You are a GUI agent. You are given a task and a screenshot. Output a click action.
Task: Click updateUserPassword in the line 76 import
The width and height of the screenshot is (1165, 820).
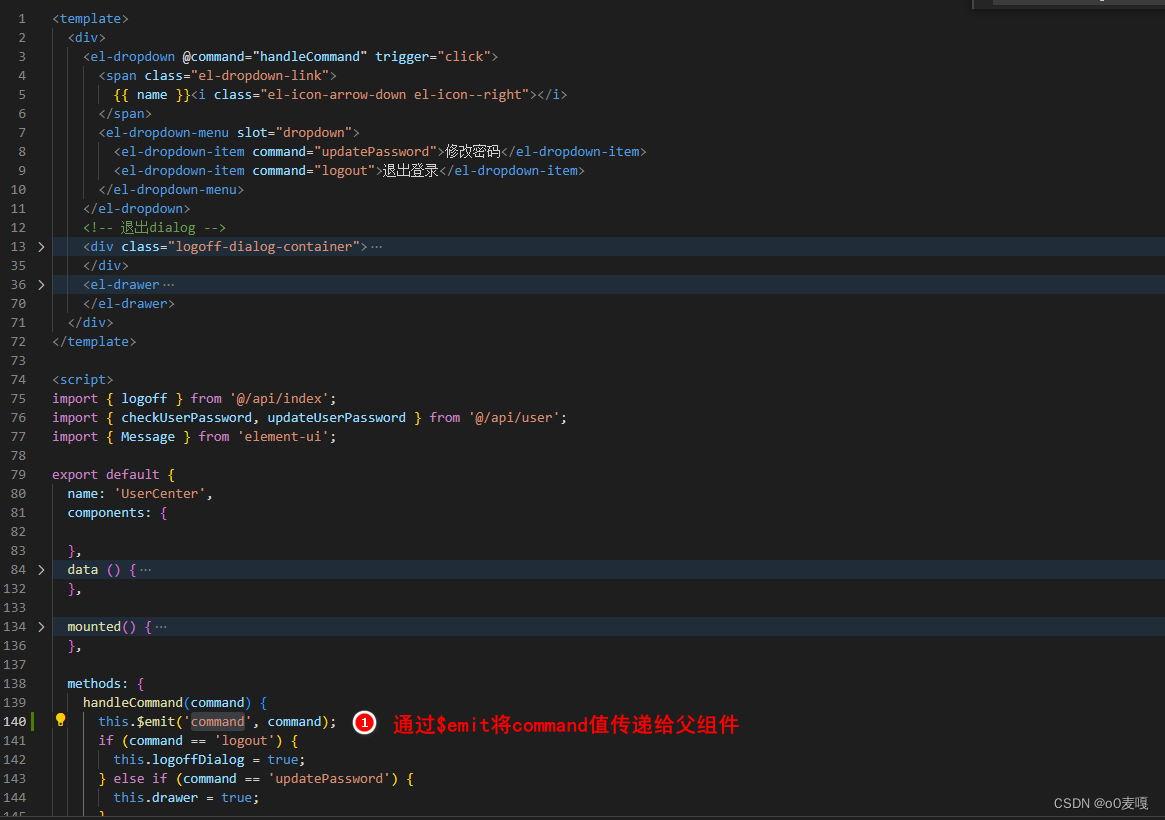click(337, 418)
